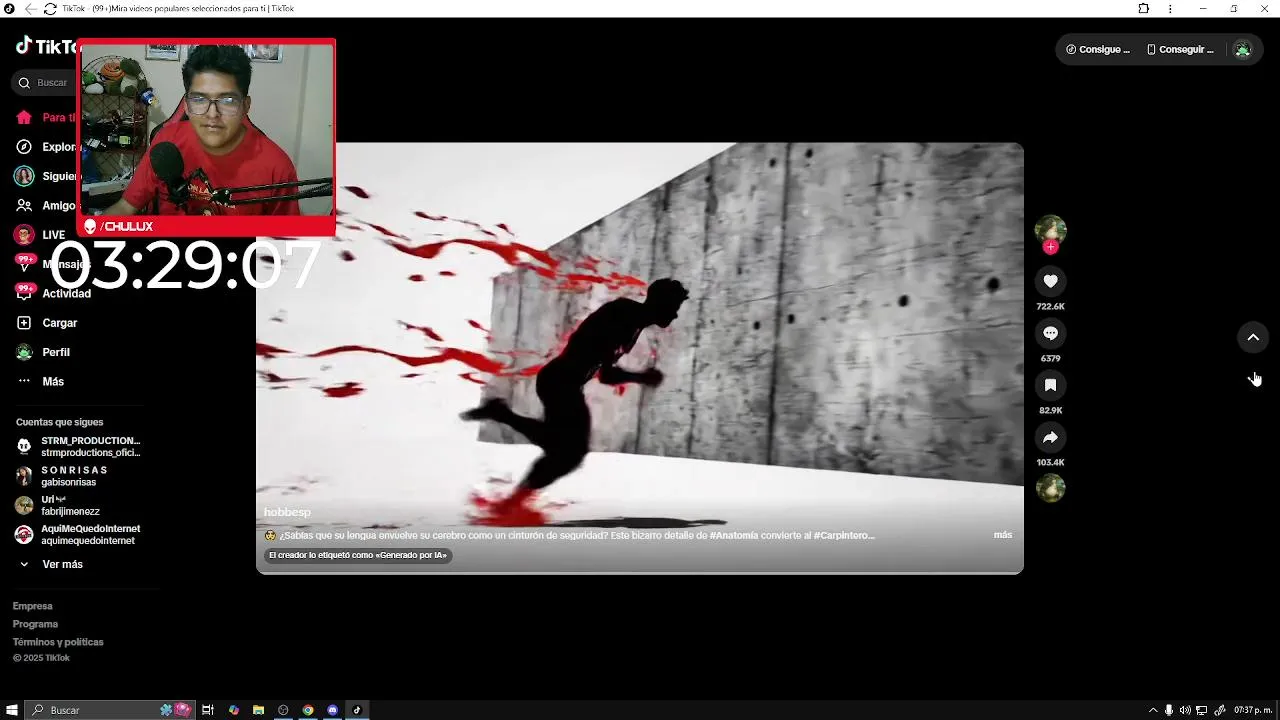Expand video caption with 'más'
The width and height of the screenshot is (1280, 720).
1002,535
